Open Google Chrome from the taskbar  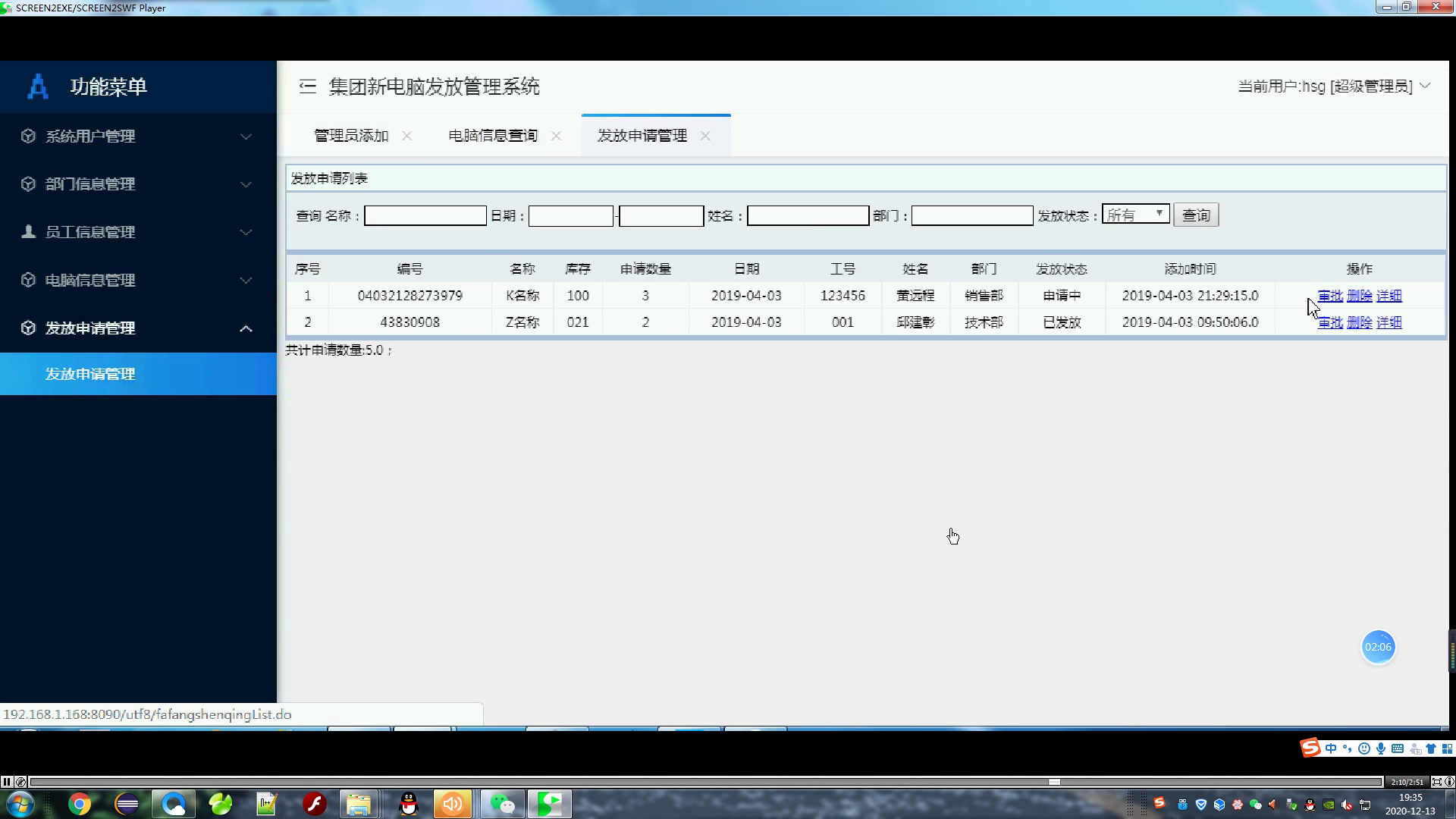pyautogui.click(x=80, y=804)
